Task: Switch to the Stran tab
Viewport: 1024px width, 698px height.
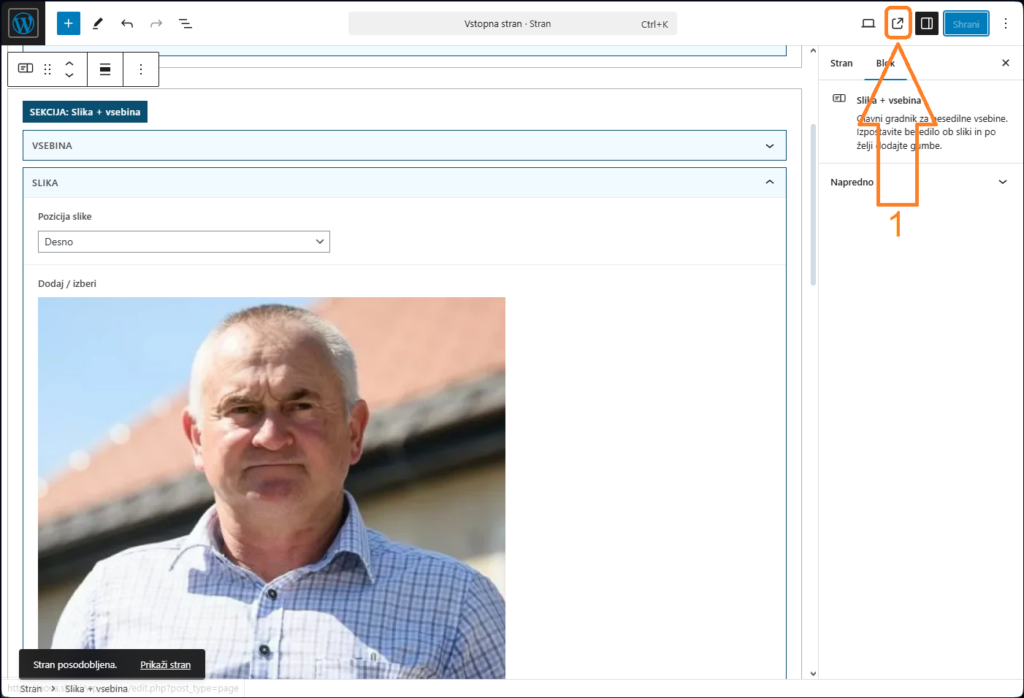Action: (x=841, y=63)
